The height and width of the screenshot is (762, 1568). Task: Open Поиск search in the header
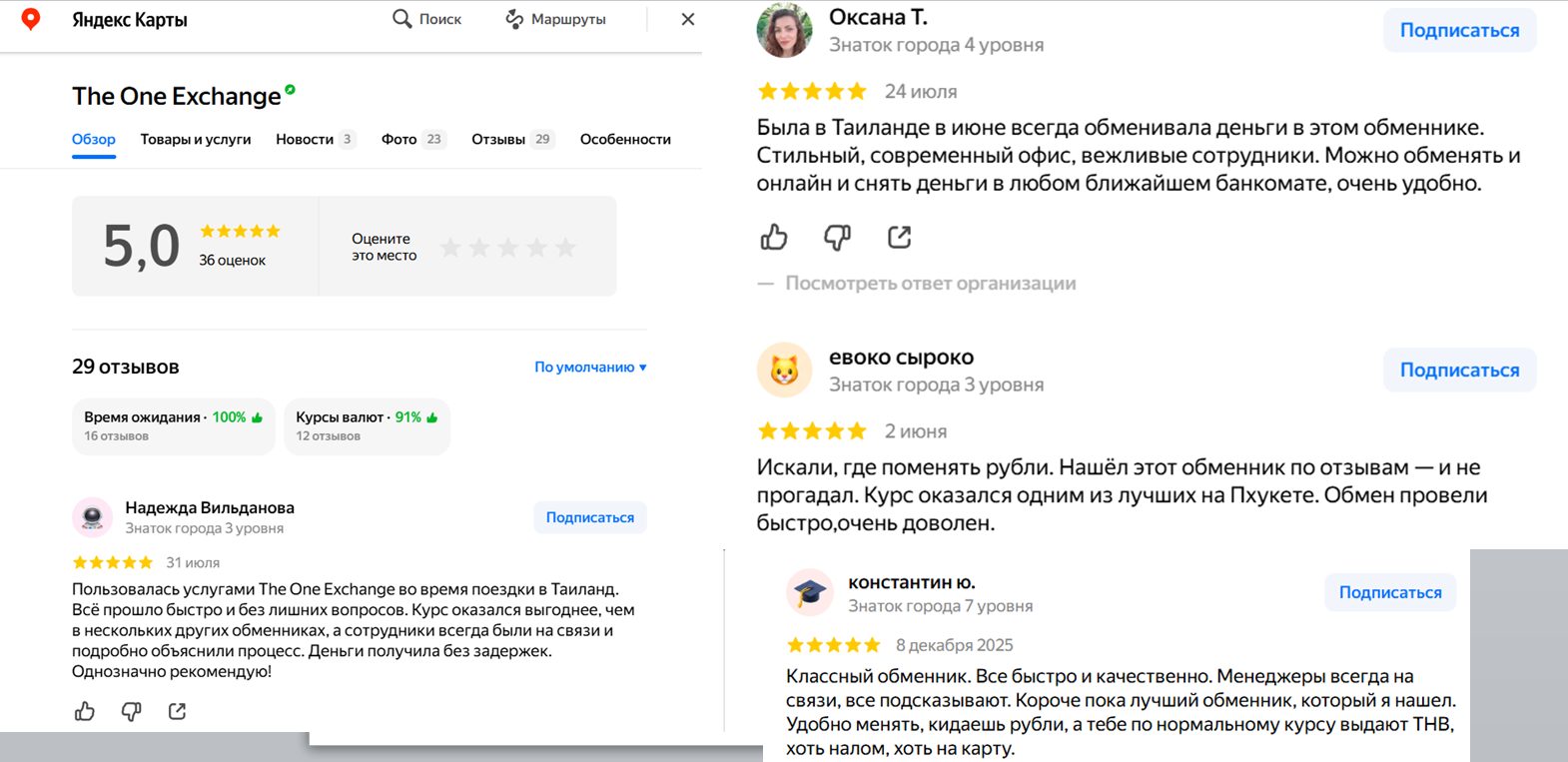pyautogui.click(x=427, y=19)
